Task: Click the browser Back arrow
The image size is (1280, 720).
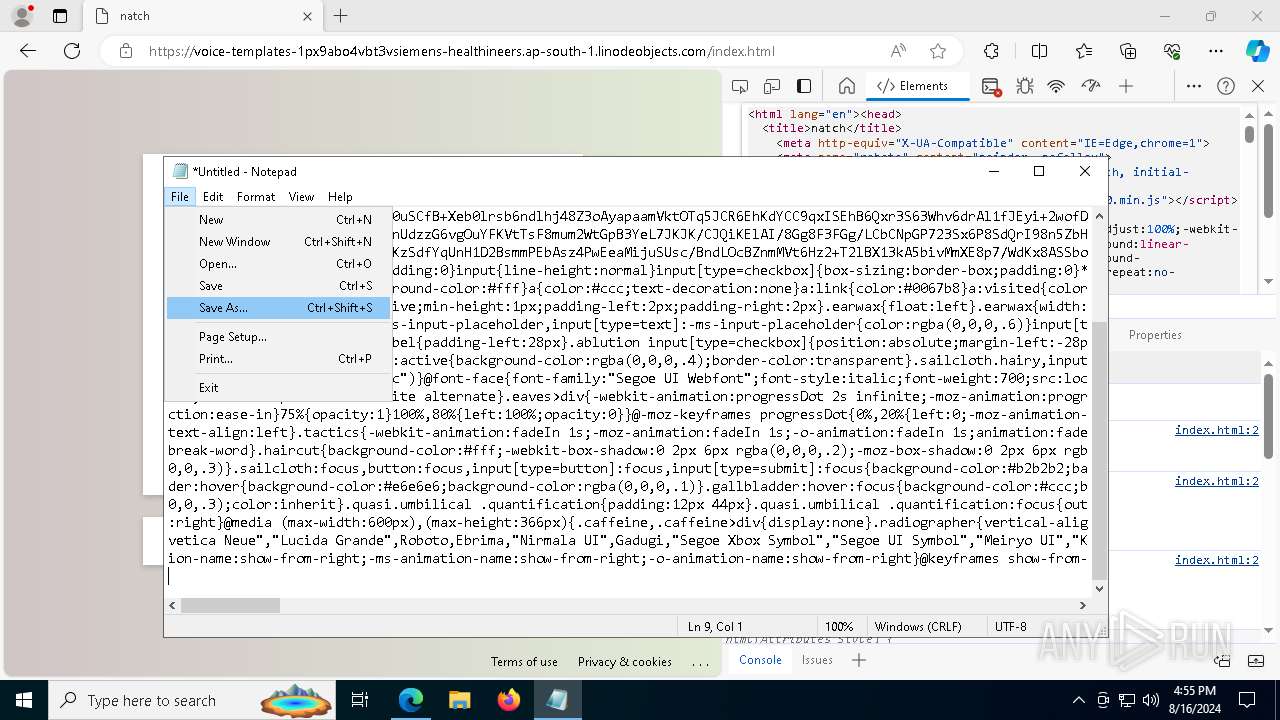Action: 28,51
